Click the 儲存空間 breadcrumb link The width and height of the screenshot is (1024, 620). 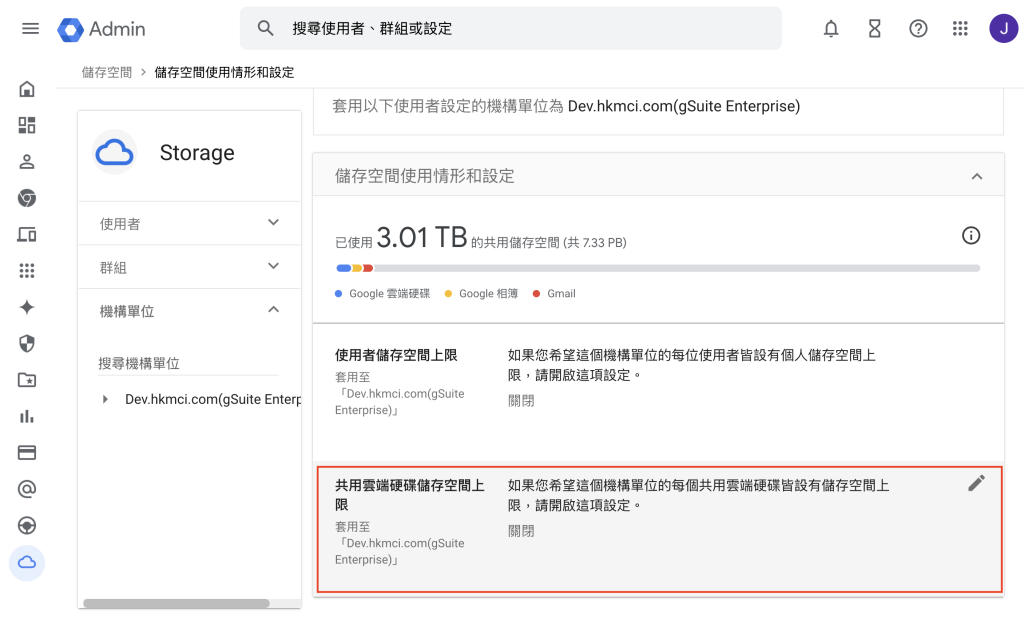click(x=106, y=73)
